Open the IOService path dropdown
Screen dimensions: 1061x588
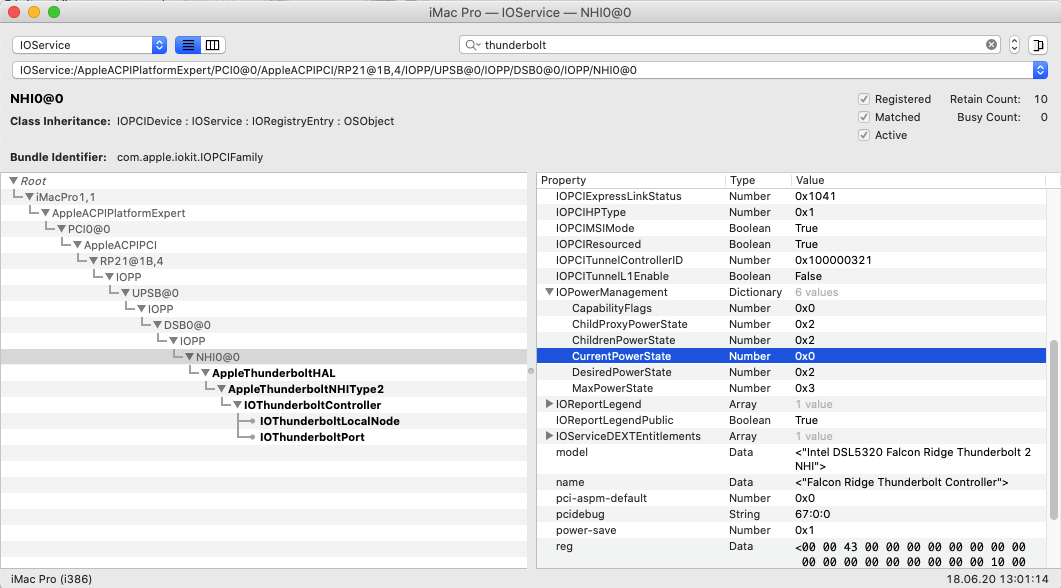coord(1040,70)
